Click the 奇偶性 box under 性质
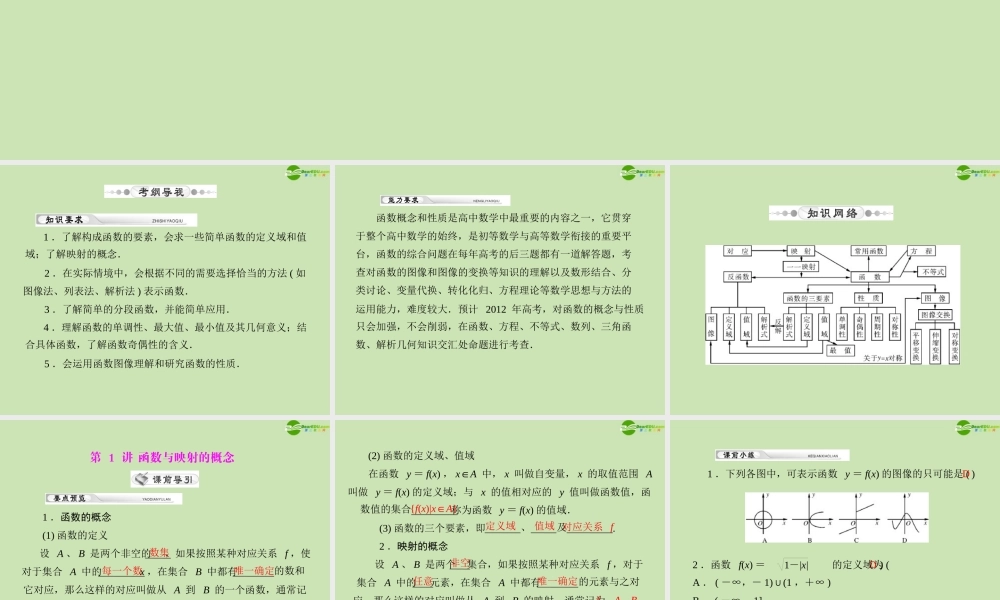The height and width of the screenshot is (600, 1000). point(860,326)
